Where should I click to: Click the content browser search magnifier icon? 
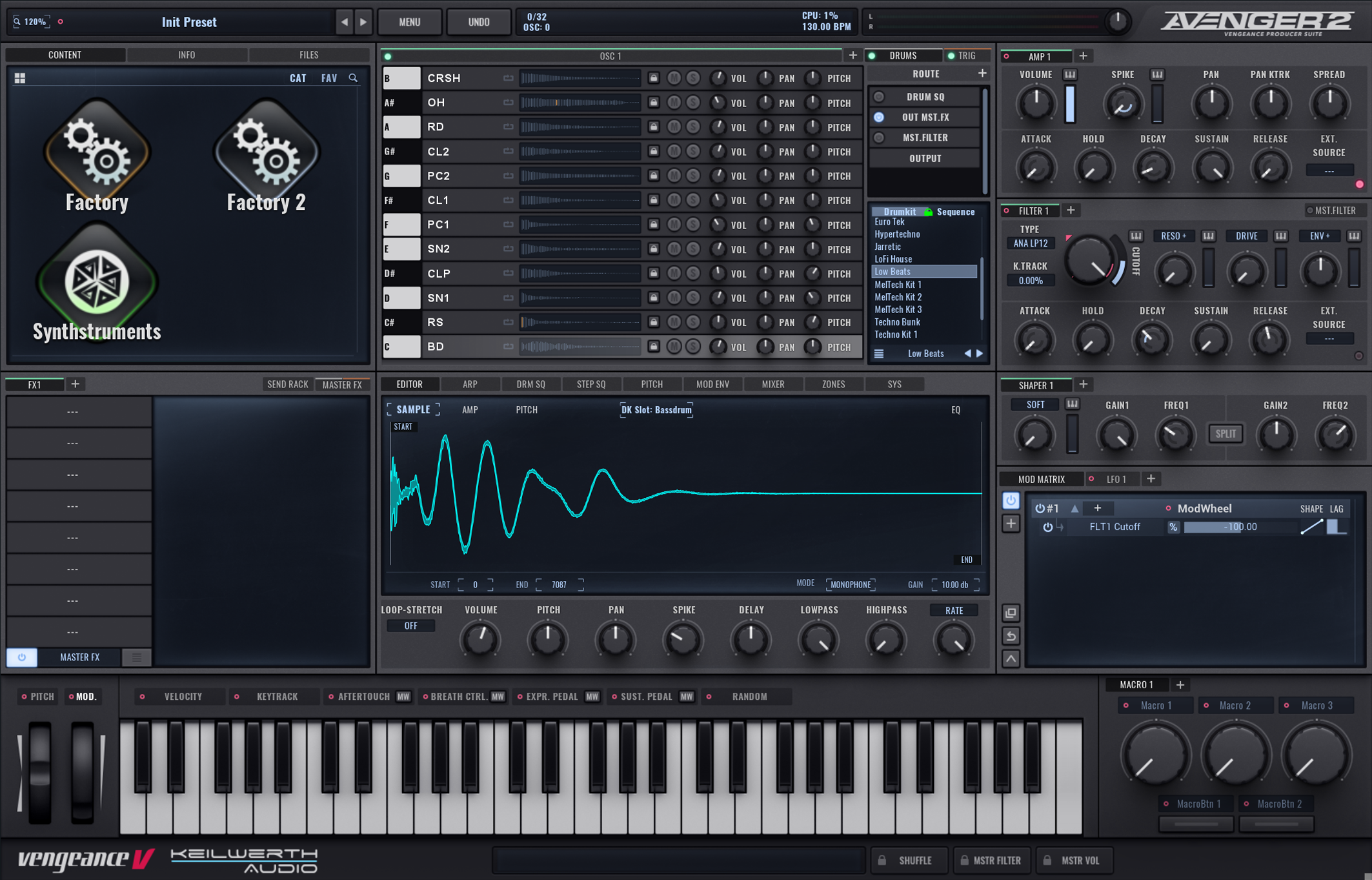point(353,77)
